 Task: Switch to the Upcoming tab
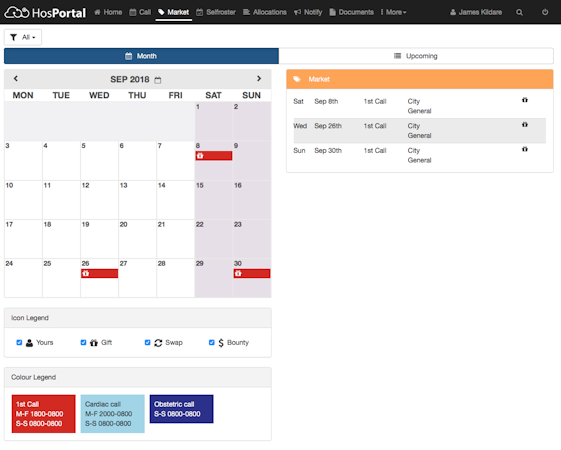point(416,56)
